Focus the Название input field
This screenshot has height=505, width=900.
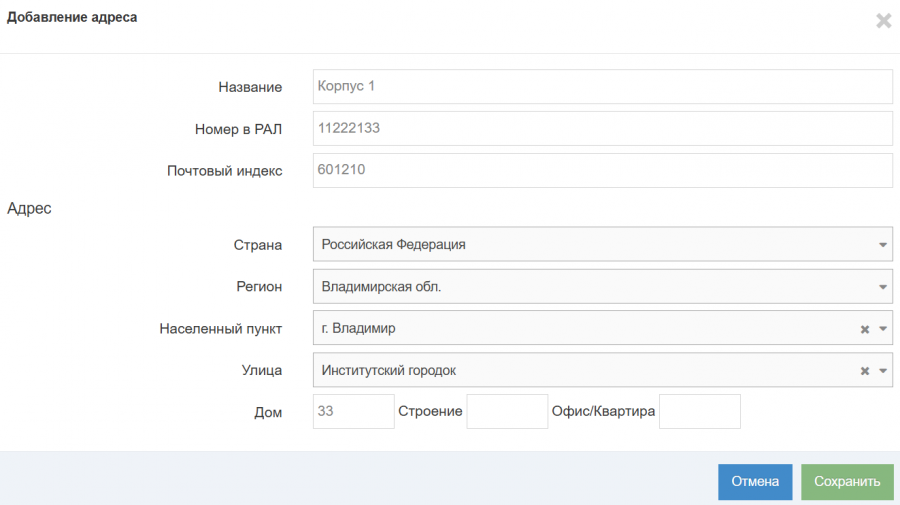click(602, 87)
